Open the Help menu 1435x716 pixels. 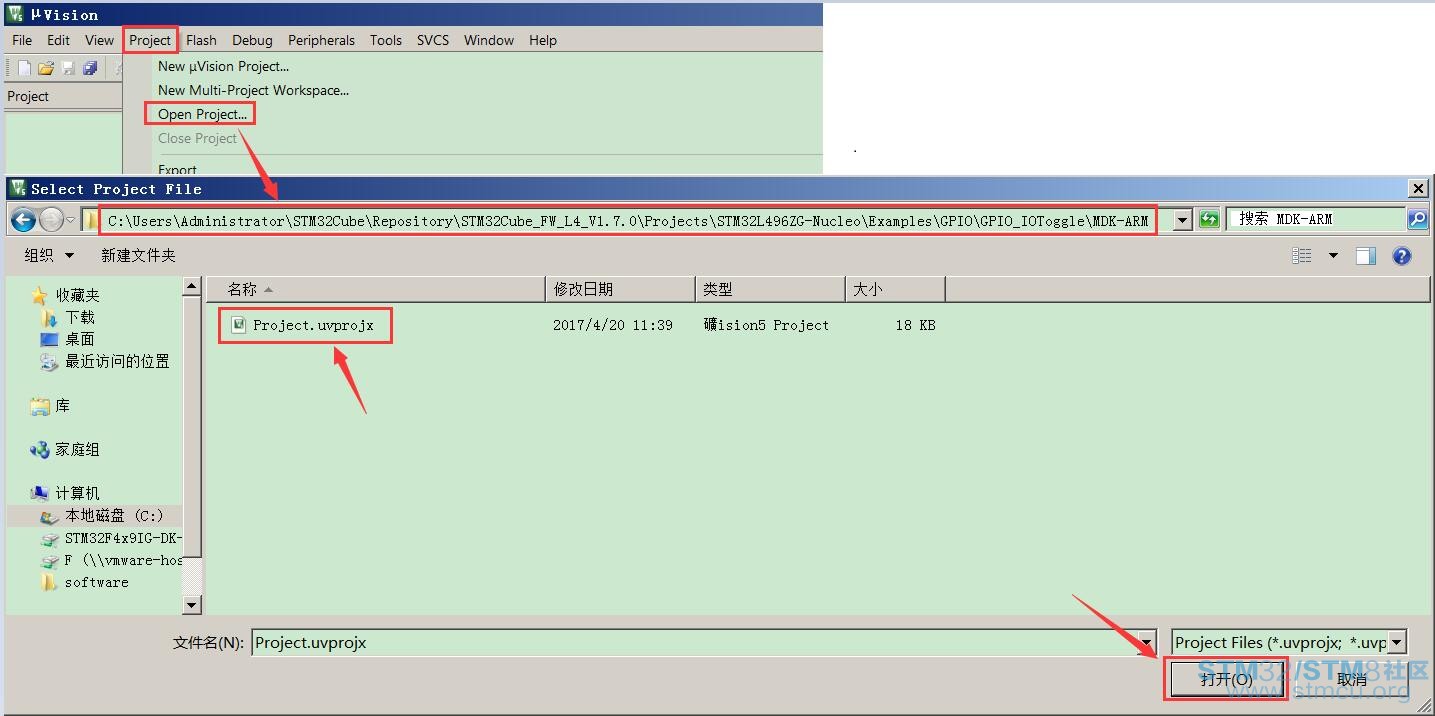(543, 40)
